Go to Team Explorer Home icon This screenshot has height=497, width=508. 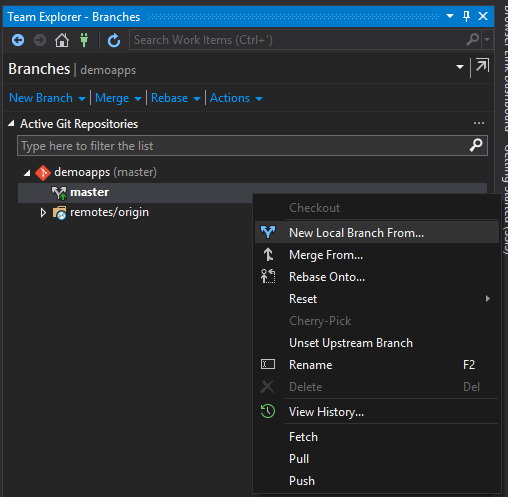pos(62,40)
